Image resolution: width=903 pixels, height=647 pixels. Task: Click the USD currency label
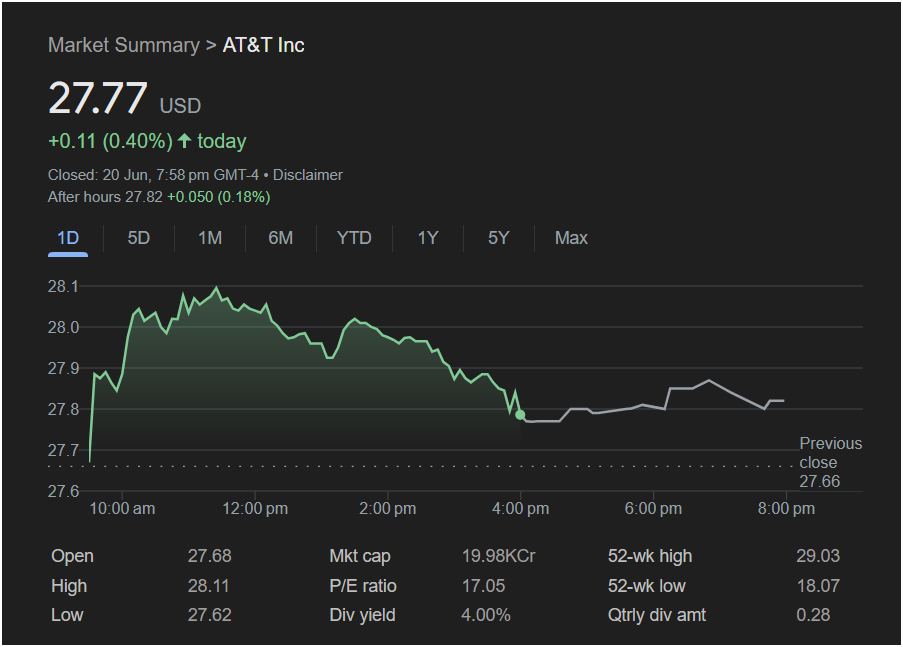pos(180,106)
